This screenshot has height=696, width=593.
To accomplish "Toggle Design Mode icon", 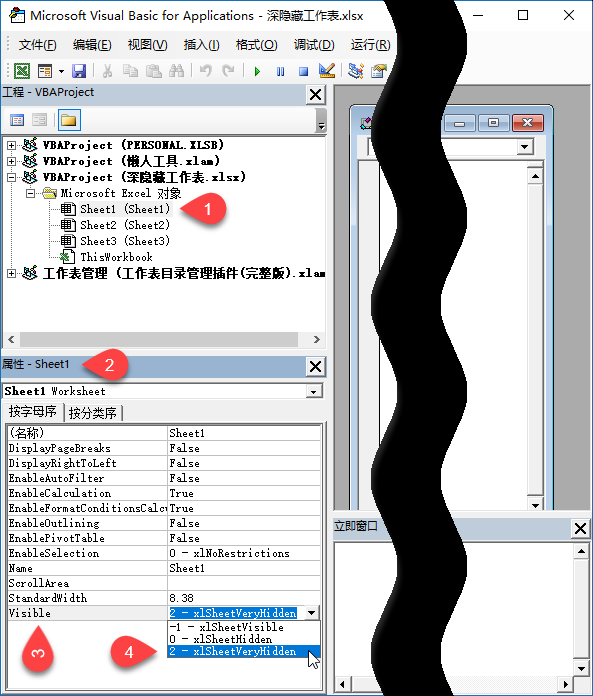I will point(327,71).
